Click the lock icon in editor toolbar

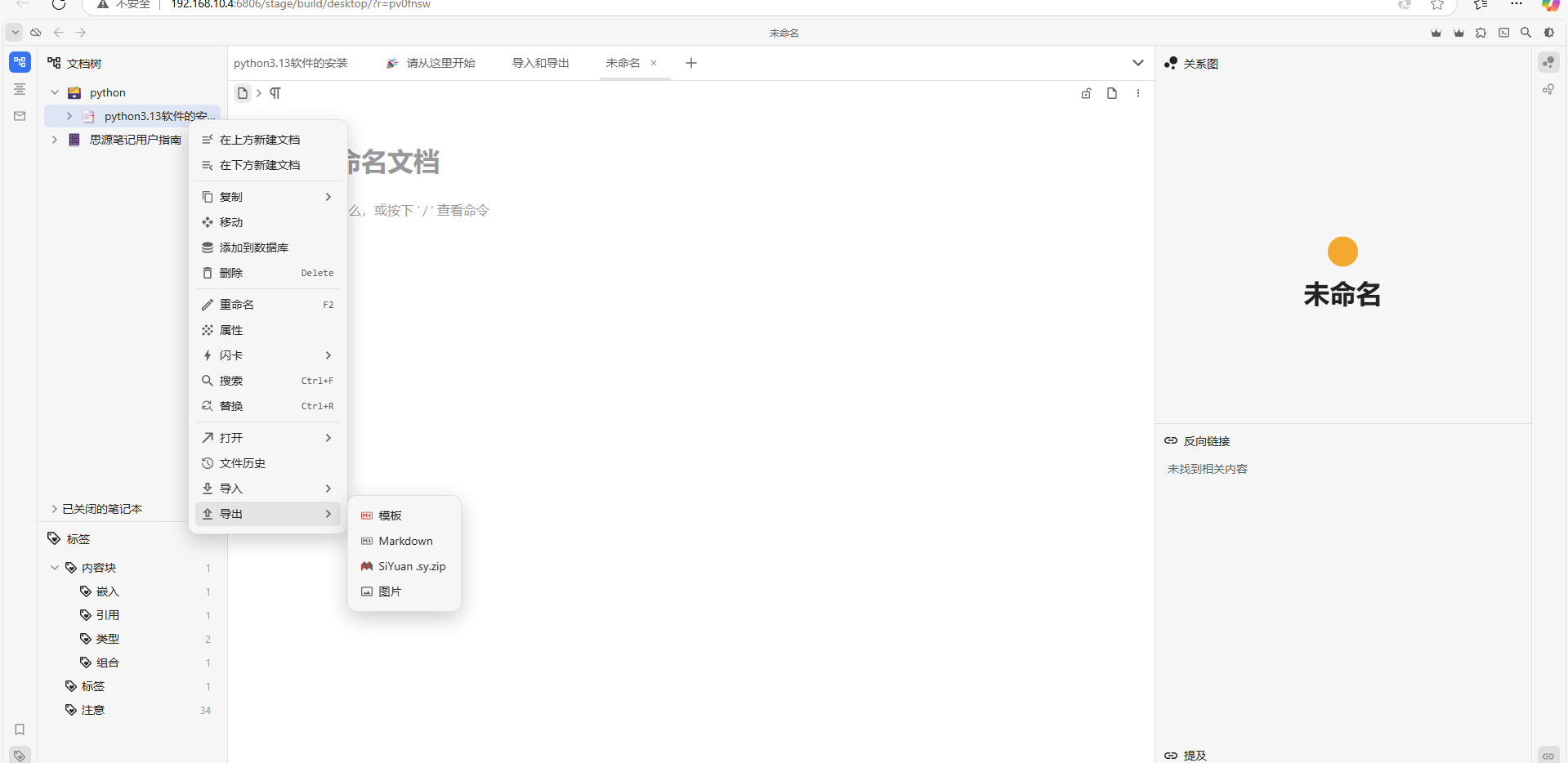[x=1086, y=93]
